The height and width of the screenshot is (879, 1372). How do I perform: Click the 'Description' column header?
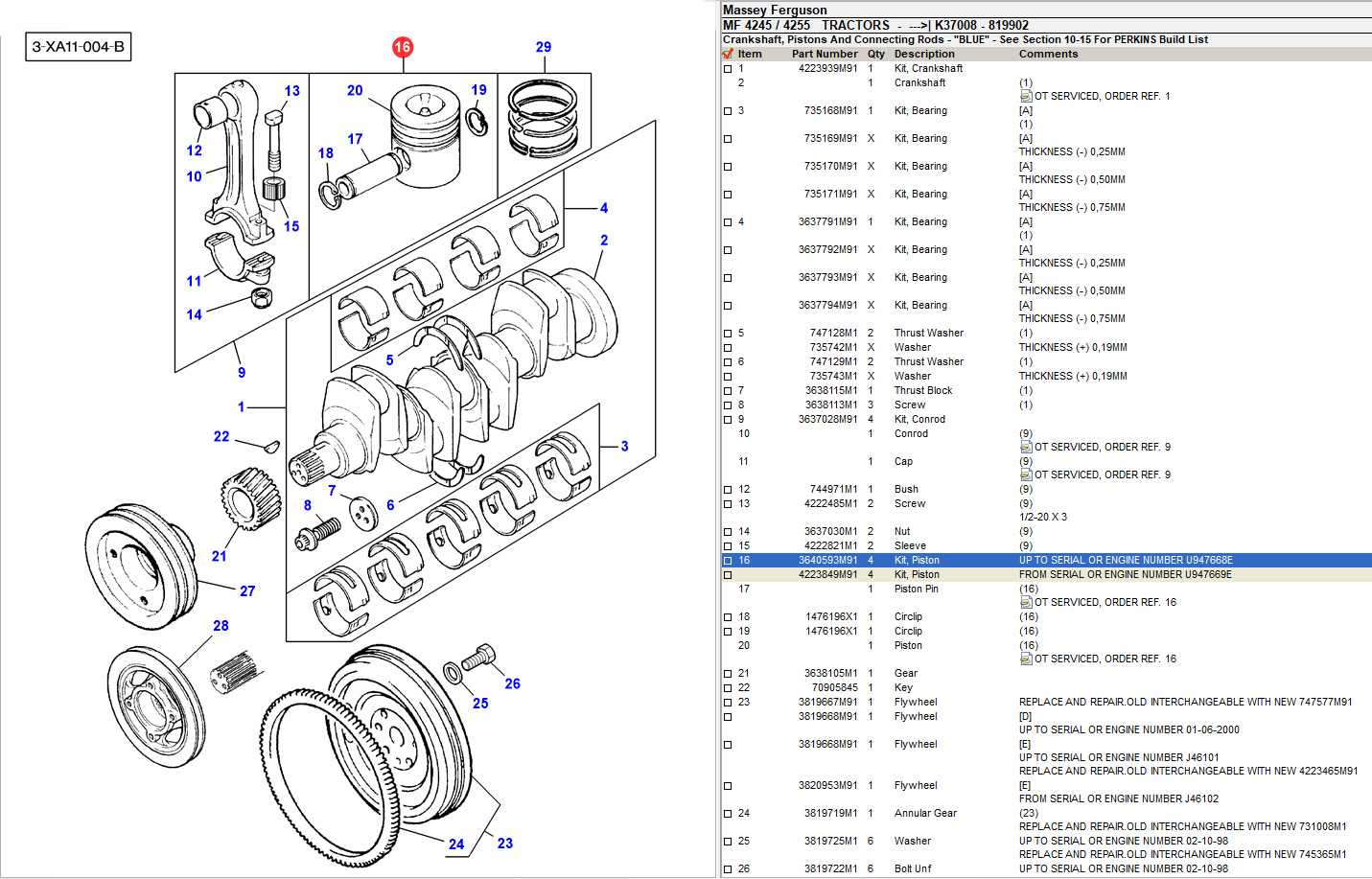[923, 54]
